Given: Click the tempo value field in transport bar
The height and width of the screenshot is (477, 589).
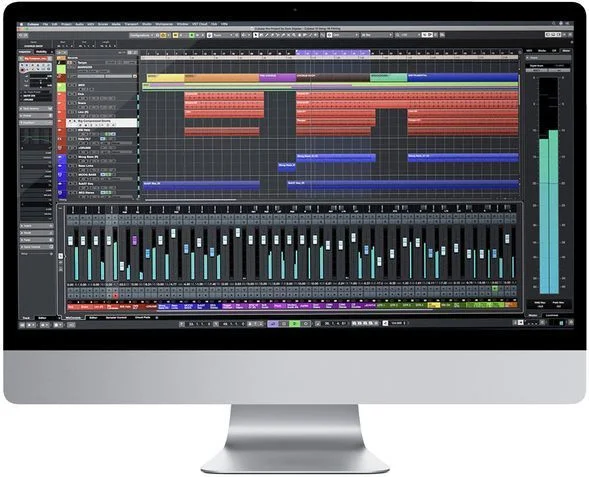Looking at the screenshot, I should 397,323.
